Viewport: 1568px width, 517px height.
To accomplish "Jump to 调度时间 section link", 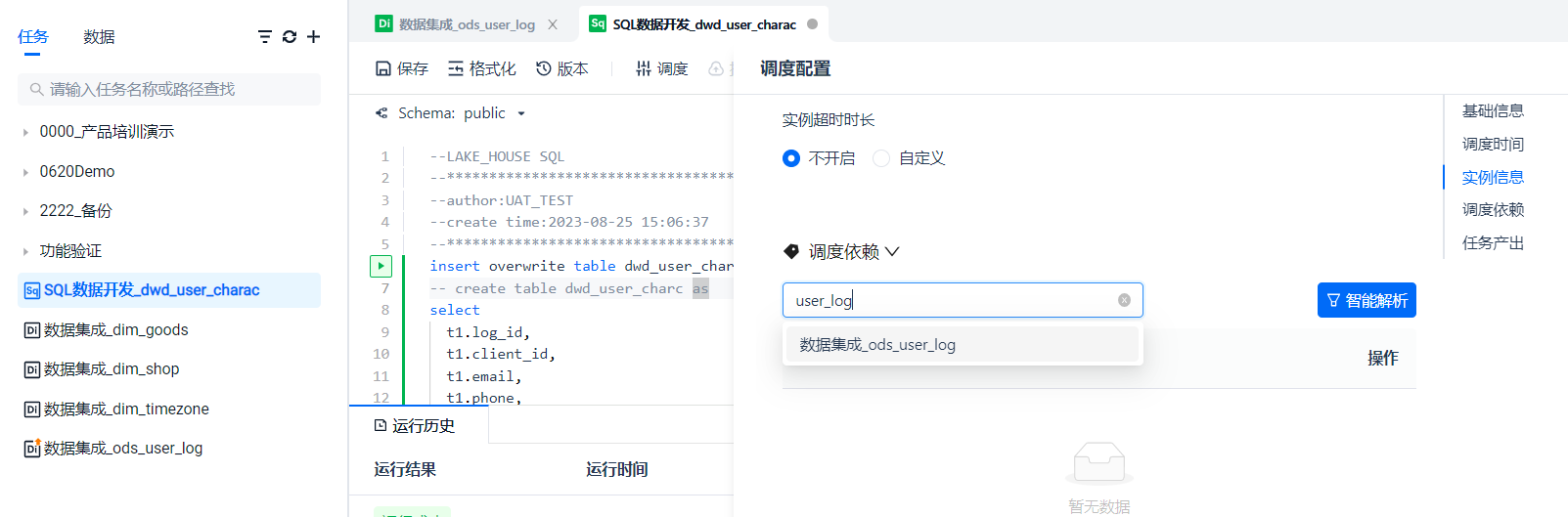I will (x=1492, y=144).
